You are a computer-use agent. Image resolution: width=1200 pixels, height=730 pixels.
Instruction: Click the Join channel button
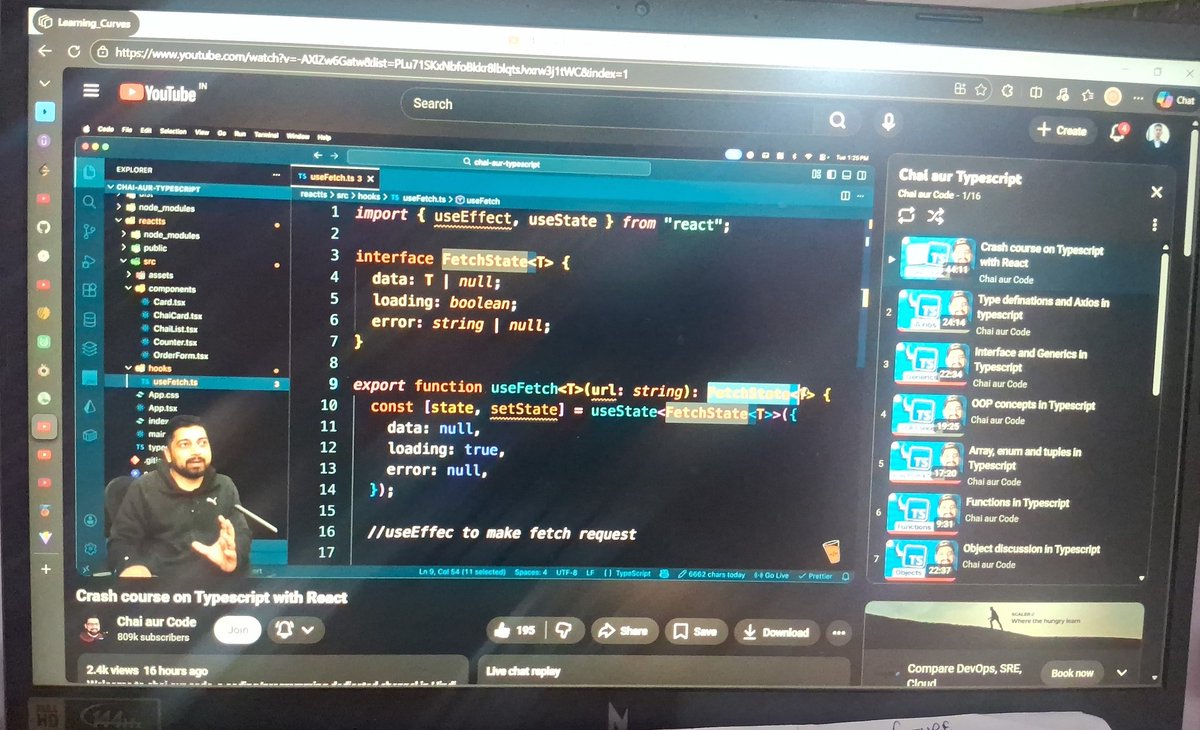(237, 629)
